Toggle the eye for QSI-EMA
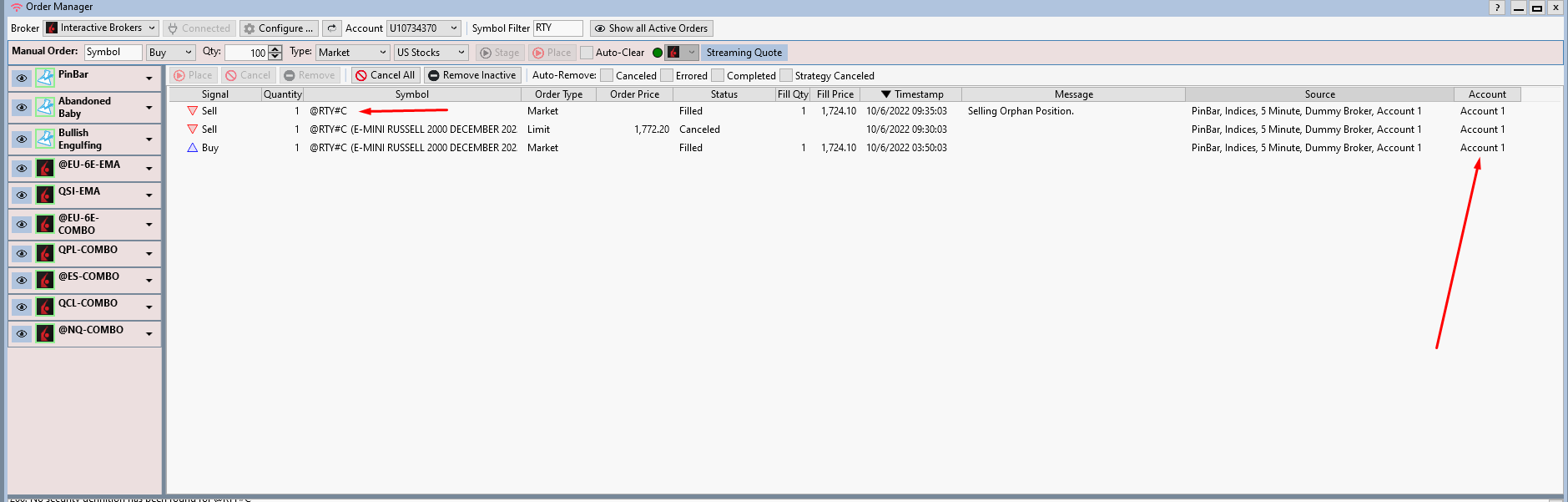Image resolution: width=1568 pixels, height=502 pixels. click(x=22, y=195)
